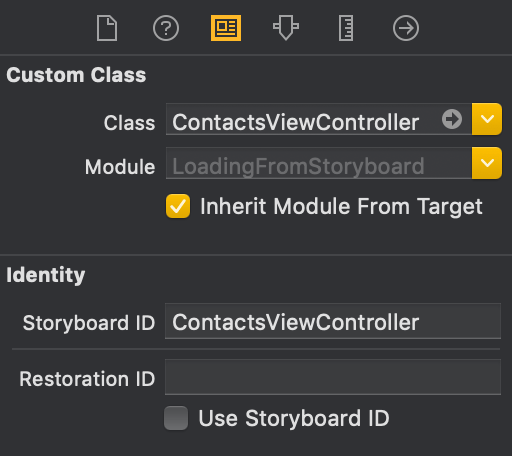Open the Attributes inspector
This screenshot has height=456, width=512.
pyautogui.click(x=286, y=28)
